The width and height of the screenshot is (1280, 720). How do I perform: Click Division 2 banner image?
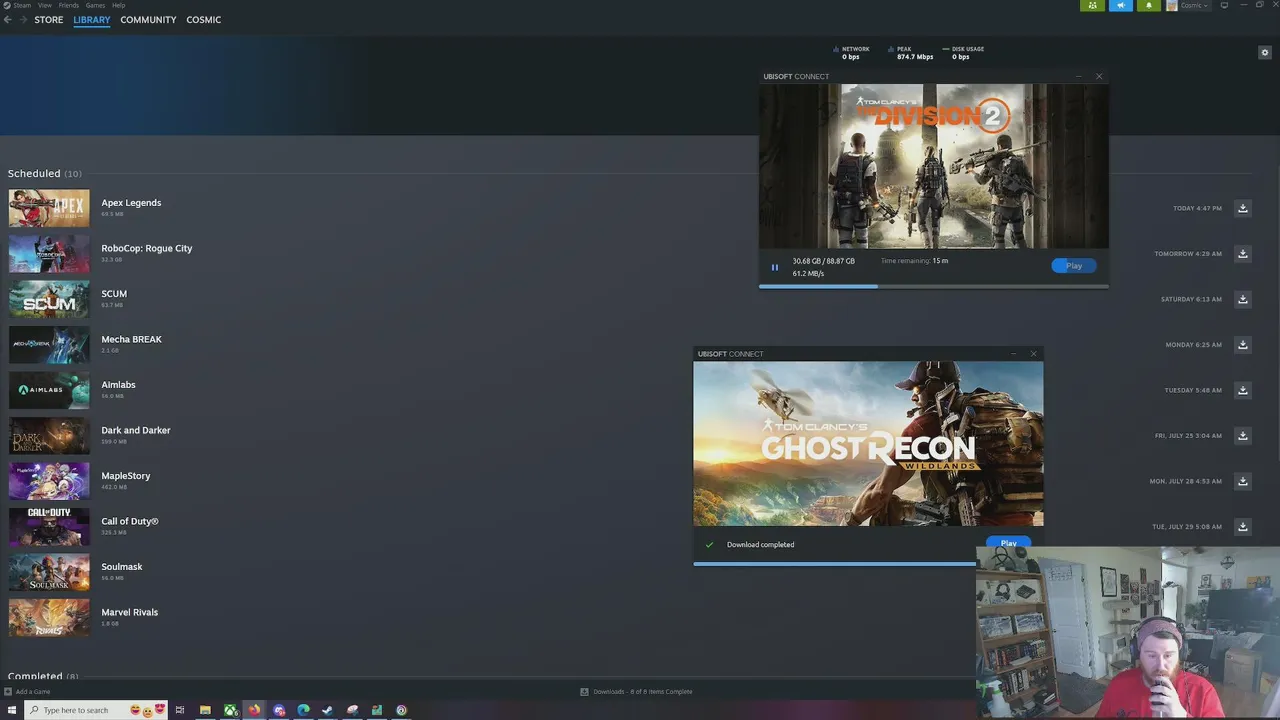[x=933, y=166]
